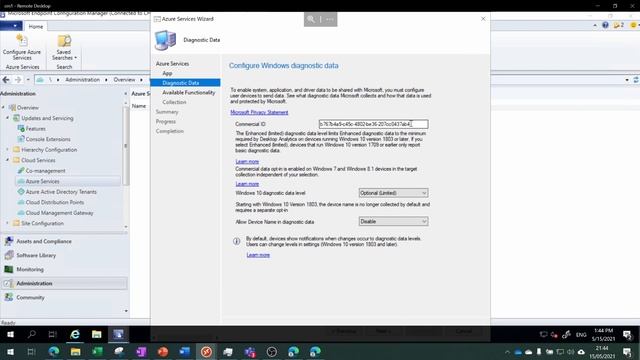Open PowerPoint on the host taskbar
640x360 pixels.
tap(163, 351)
